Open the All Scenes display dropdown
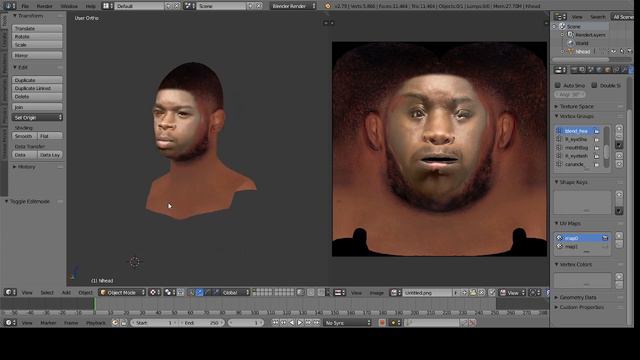This screenshot has width=640, height=360. tap(623, 17)
